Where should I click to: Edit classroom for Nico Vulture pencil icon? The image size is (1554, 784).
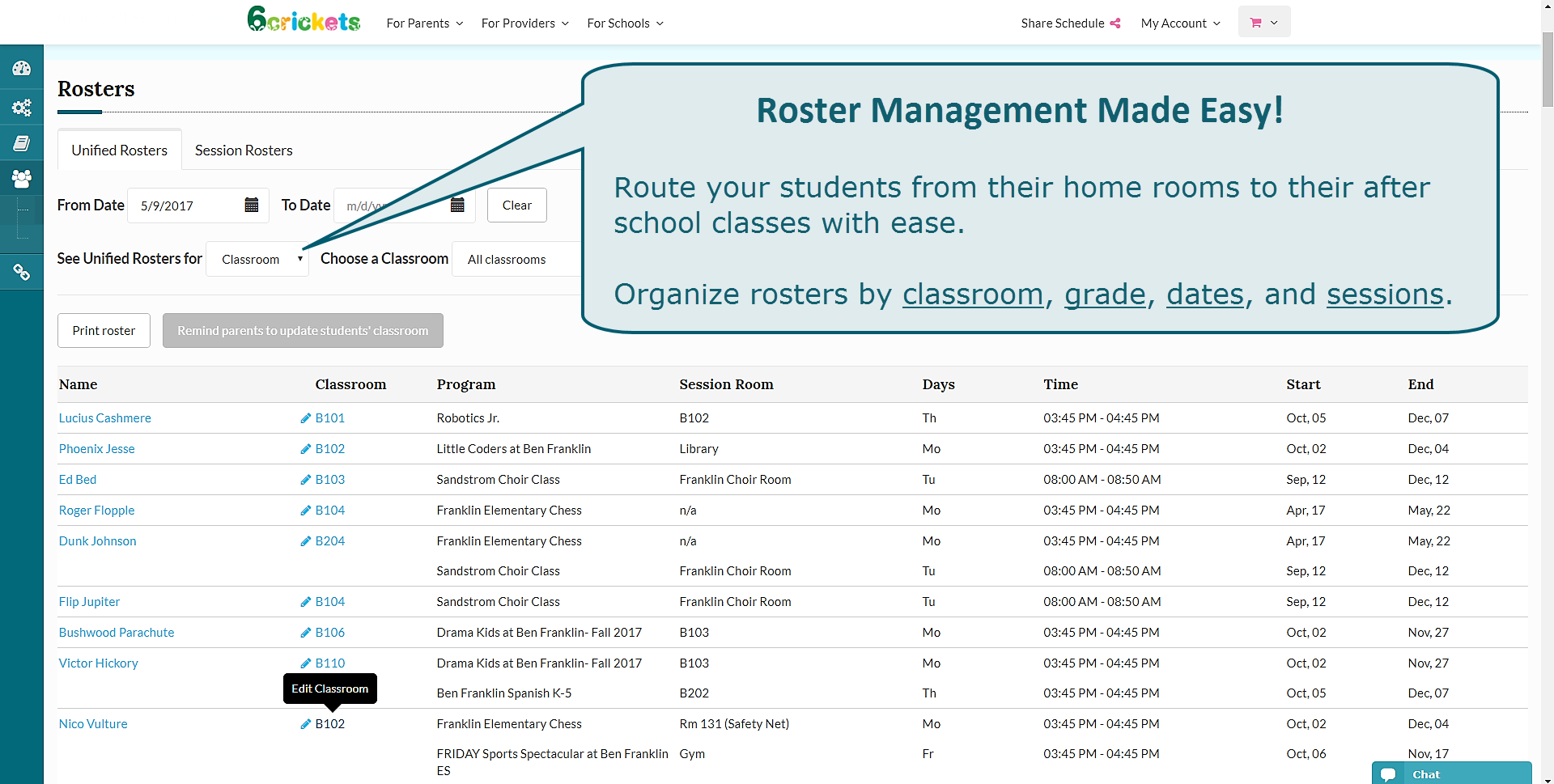pos(305,724)
